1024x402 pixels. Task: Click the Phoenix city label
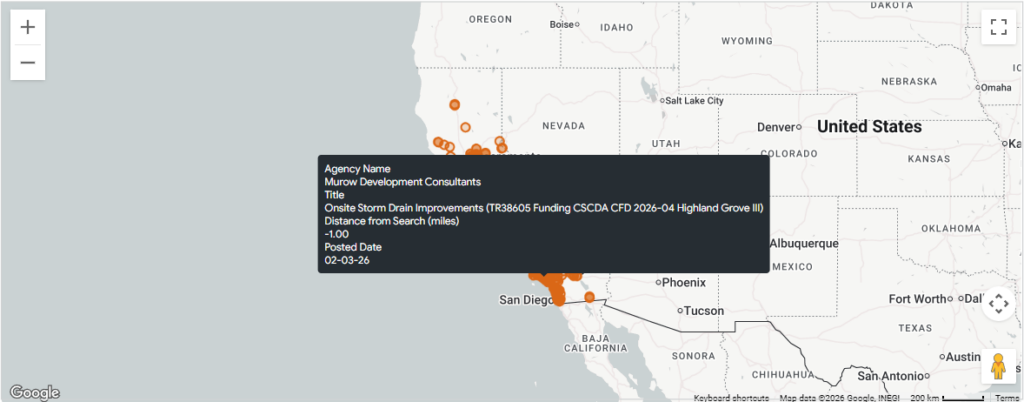(683, 282)
